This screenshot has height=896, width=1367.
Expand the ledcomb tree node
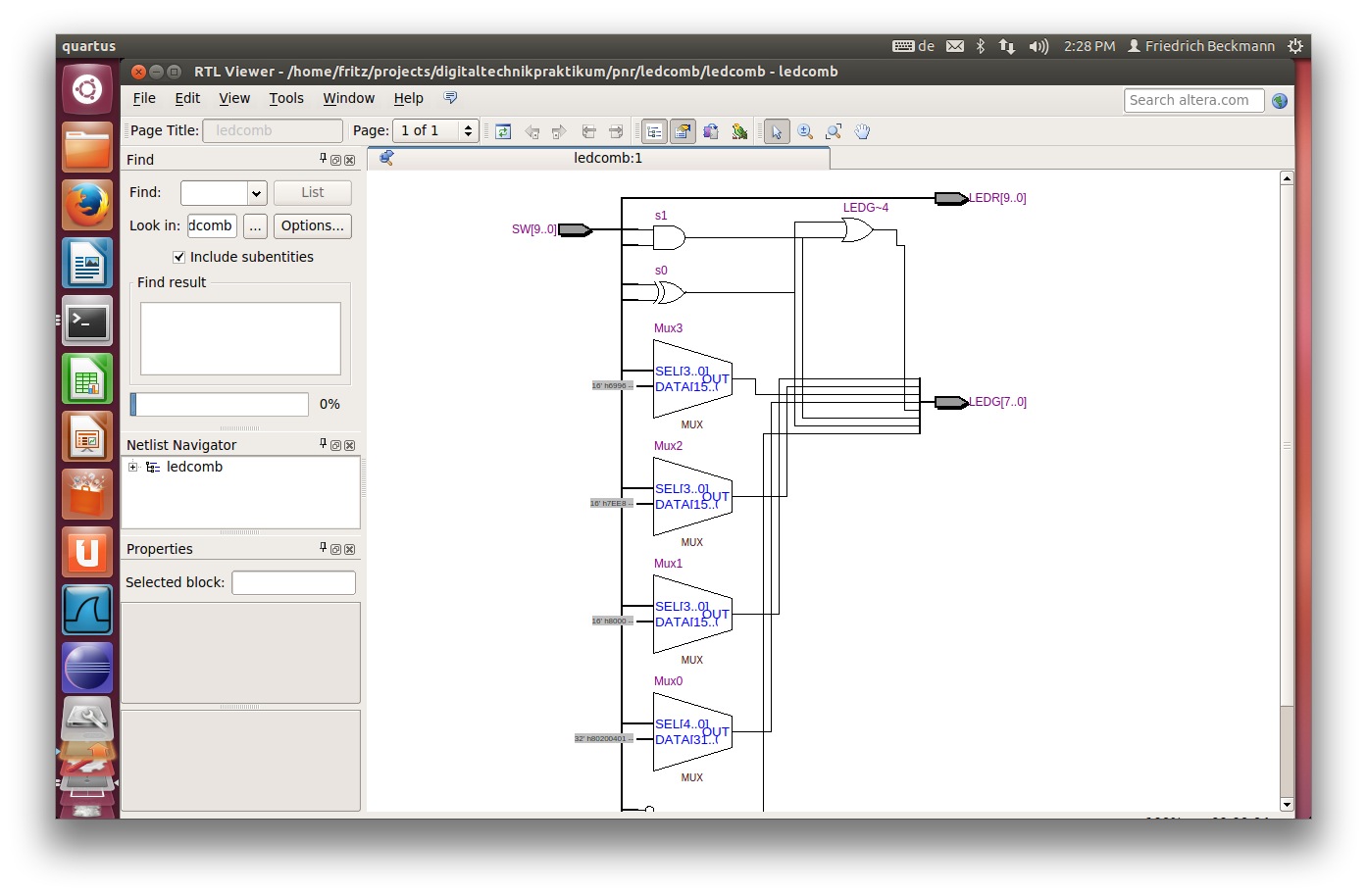click(133, 468)
